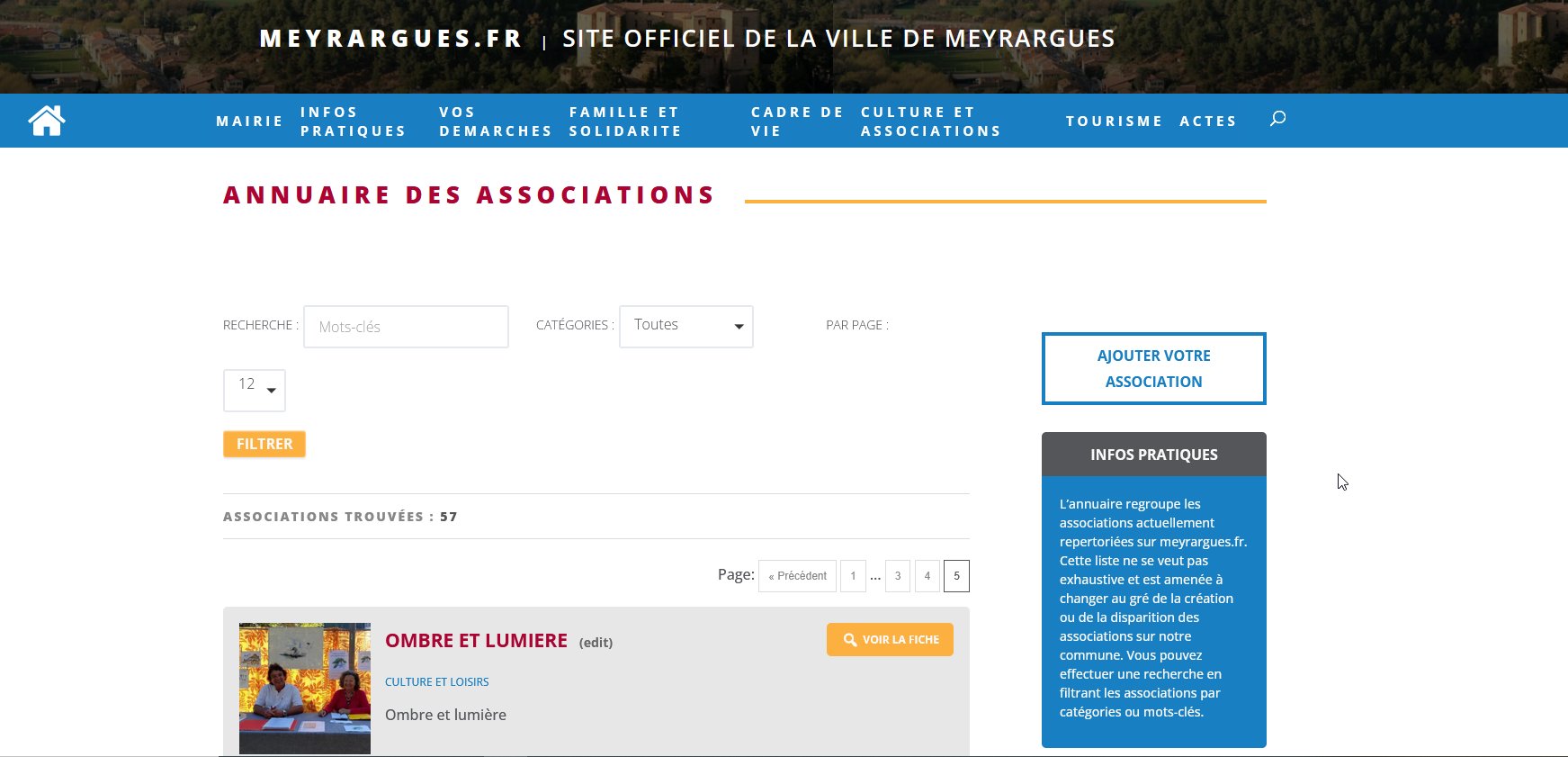Expand the Catégories dropdown showing Toutes
This screenshot has height=757, width=1568.
[685, 326]
